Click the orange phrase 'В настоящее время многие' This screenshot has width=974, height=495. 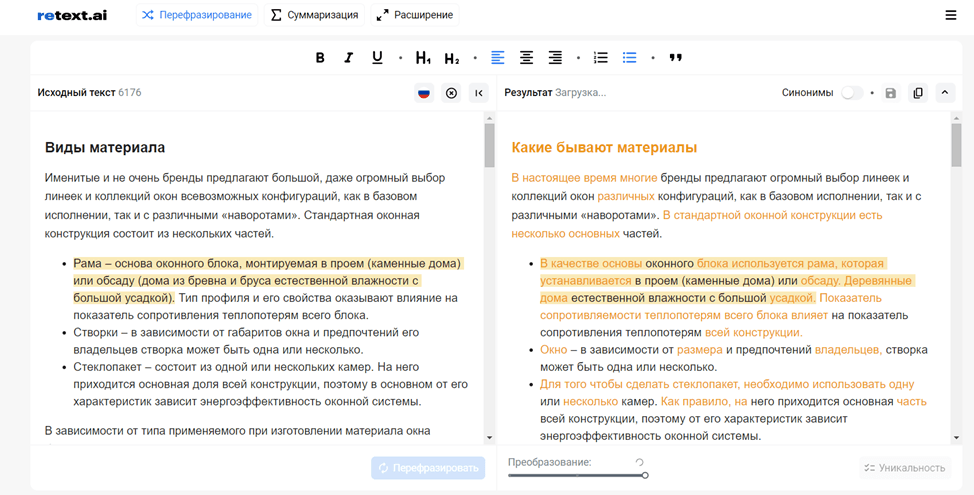coord(584,178)
